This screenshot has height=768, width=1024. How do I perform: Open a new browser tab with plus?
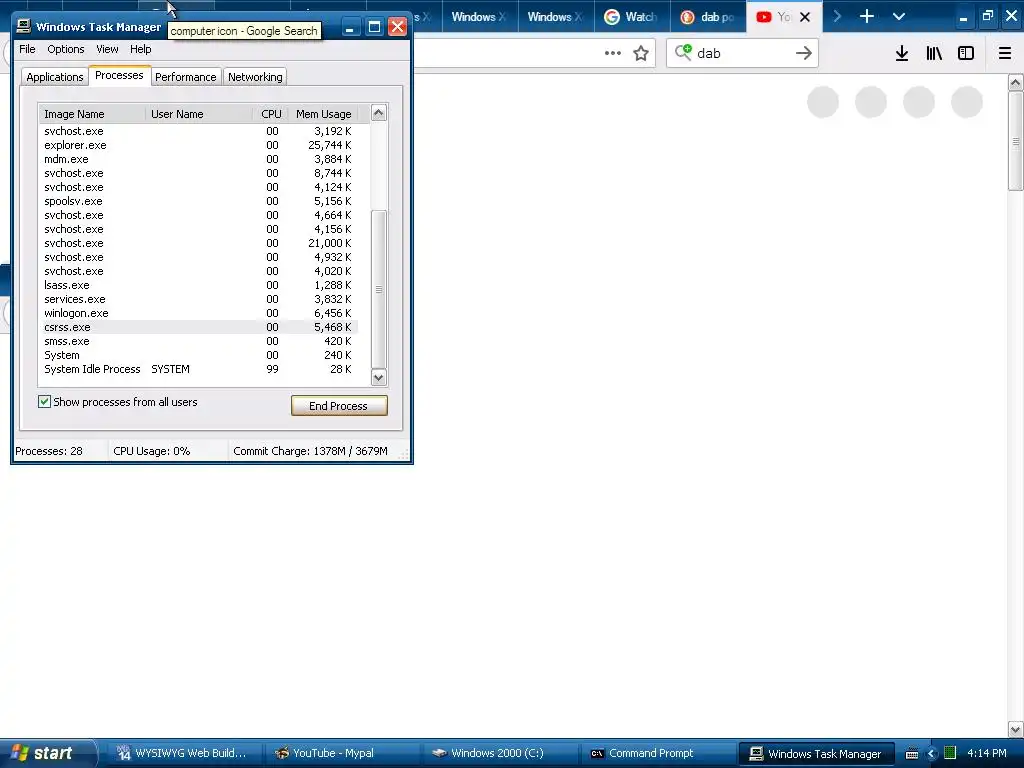(x=867, y=16)
